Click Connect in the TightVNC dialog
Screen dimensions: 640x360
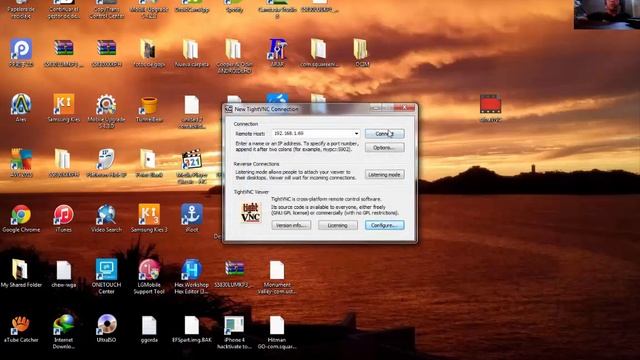(x=384, y=133)
